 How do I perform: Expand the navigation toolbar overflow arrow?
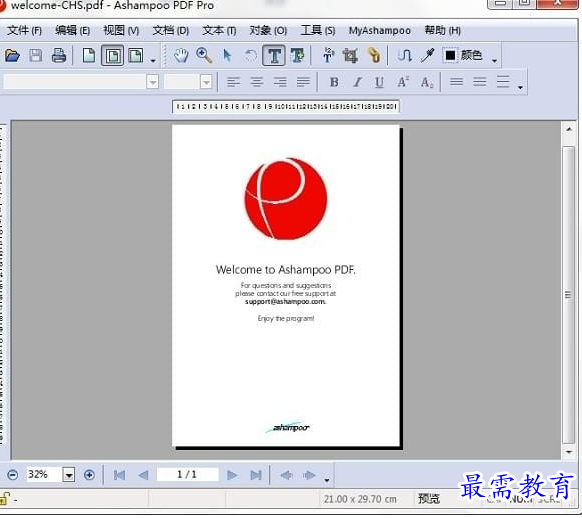(327, 480)
